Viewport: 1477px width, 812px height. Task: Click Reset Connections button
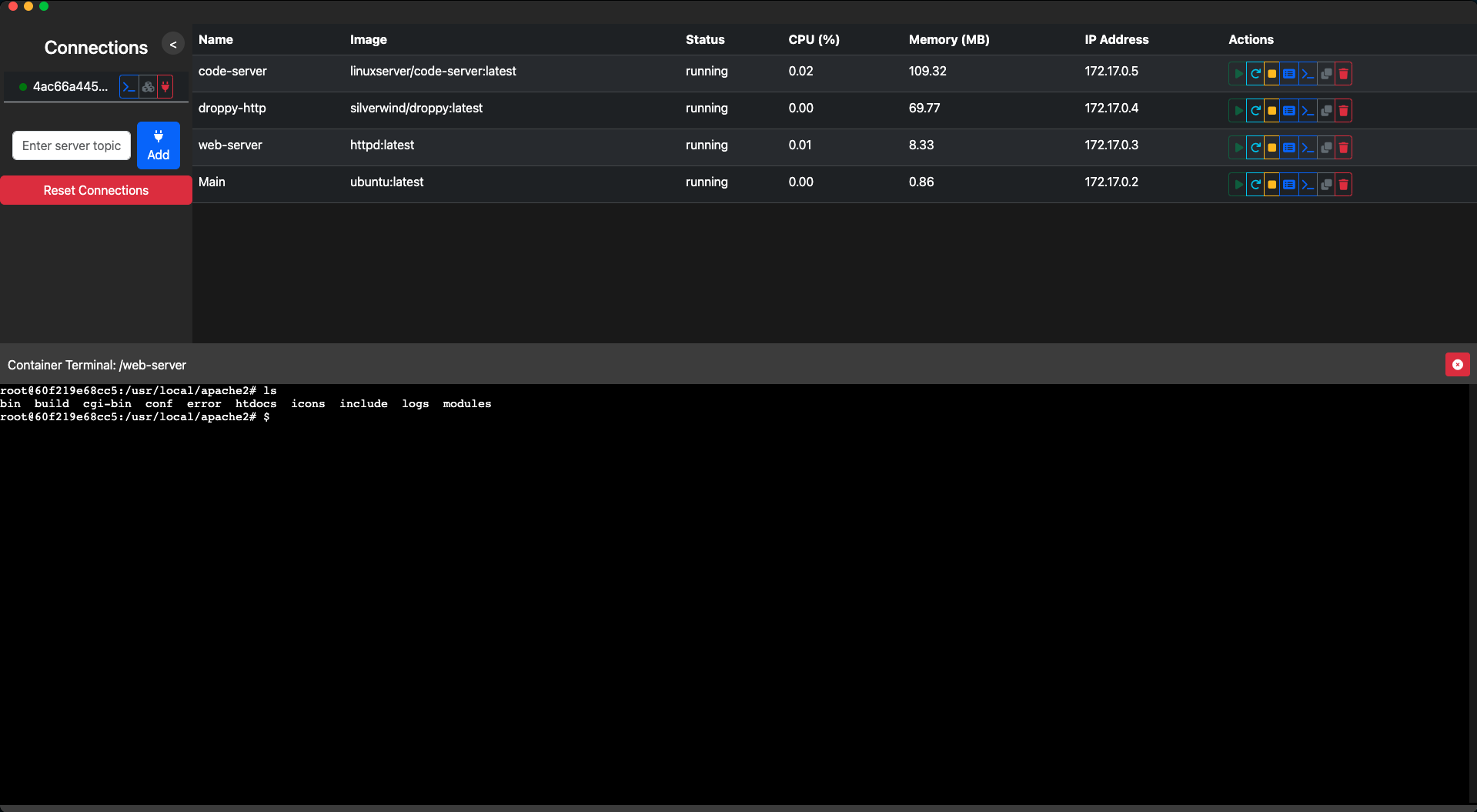click(x=96, y=190)
